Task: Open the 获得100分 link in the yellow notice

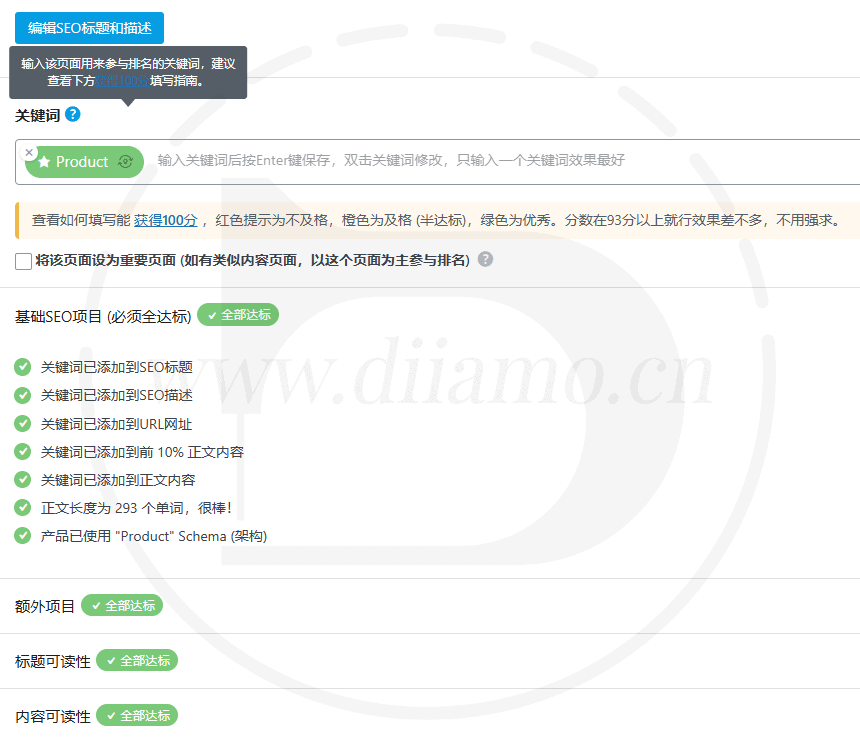Action: (165, 220)
